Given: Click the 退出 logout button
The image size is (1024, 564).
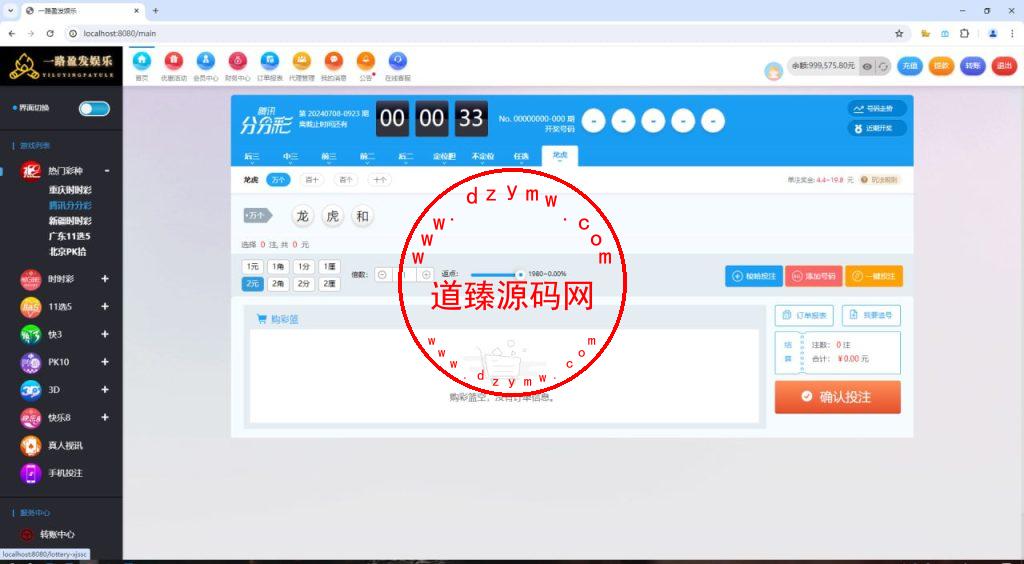Looking at the screenshot, I should click(1004, 66).
